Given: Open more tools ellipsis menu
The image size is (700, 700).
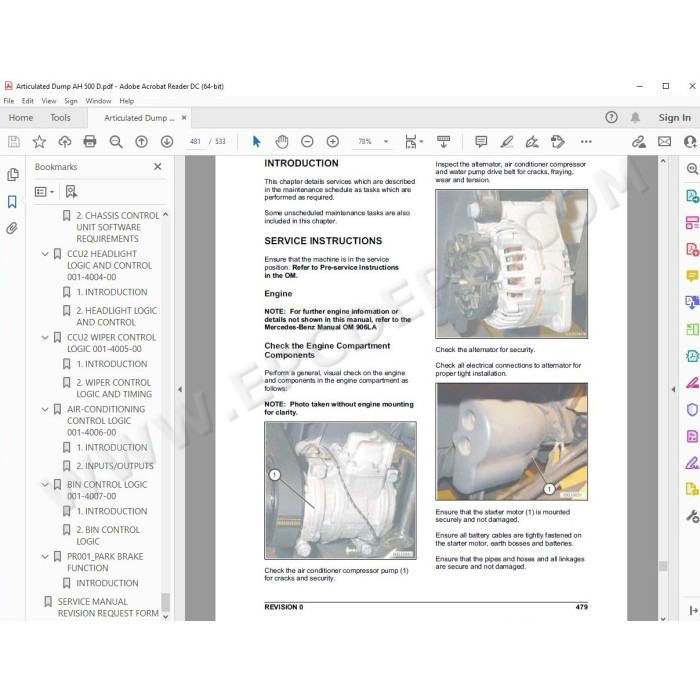Looking at the screenshot, I should pyautogui.click(x=586, y=142).
